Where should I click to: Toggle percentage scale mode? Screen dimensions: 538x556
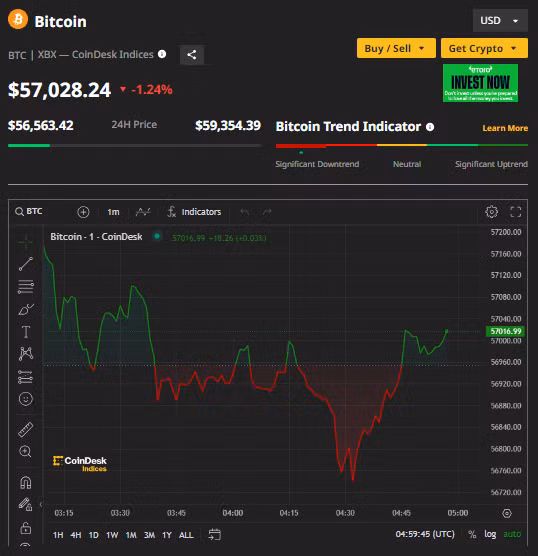472,534
